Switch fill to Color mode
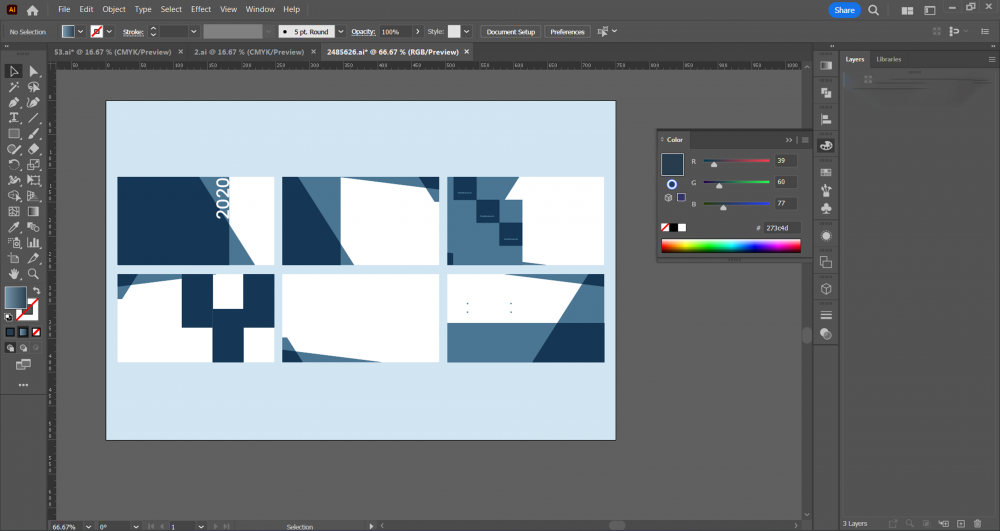 pos(10,332)
